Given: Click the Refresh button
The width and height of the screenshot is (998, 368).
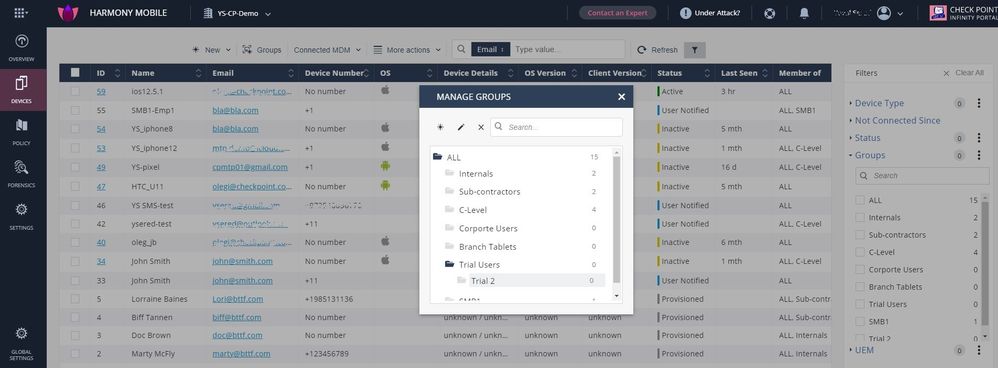Looking at the screenshot, I should (x=658, y=50).
